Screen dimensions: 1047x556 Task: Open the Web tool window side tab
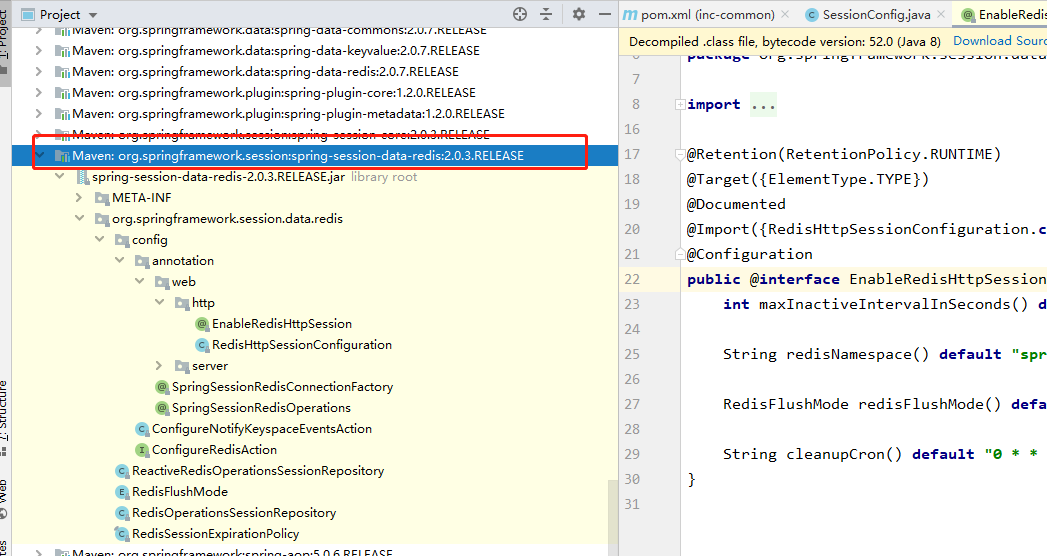tap(5, 497)
